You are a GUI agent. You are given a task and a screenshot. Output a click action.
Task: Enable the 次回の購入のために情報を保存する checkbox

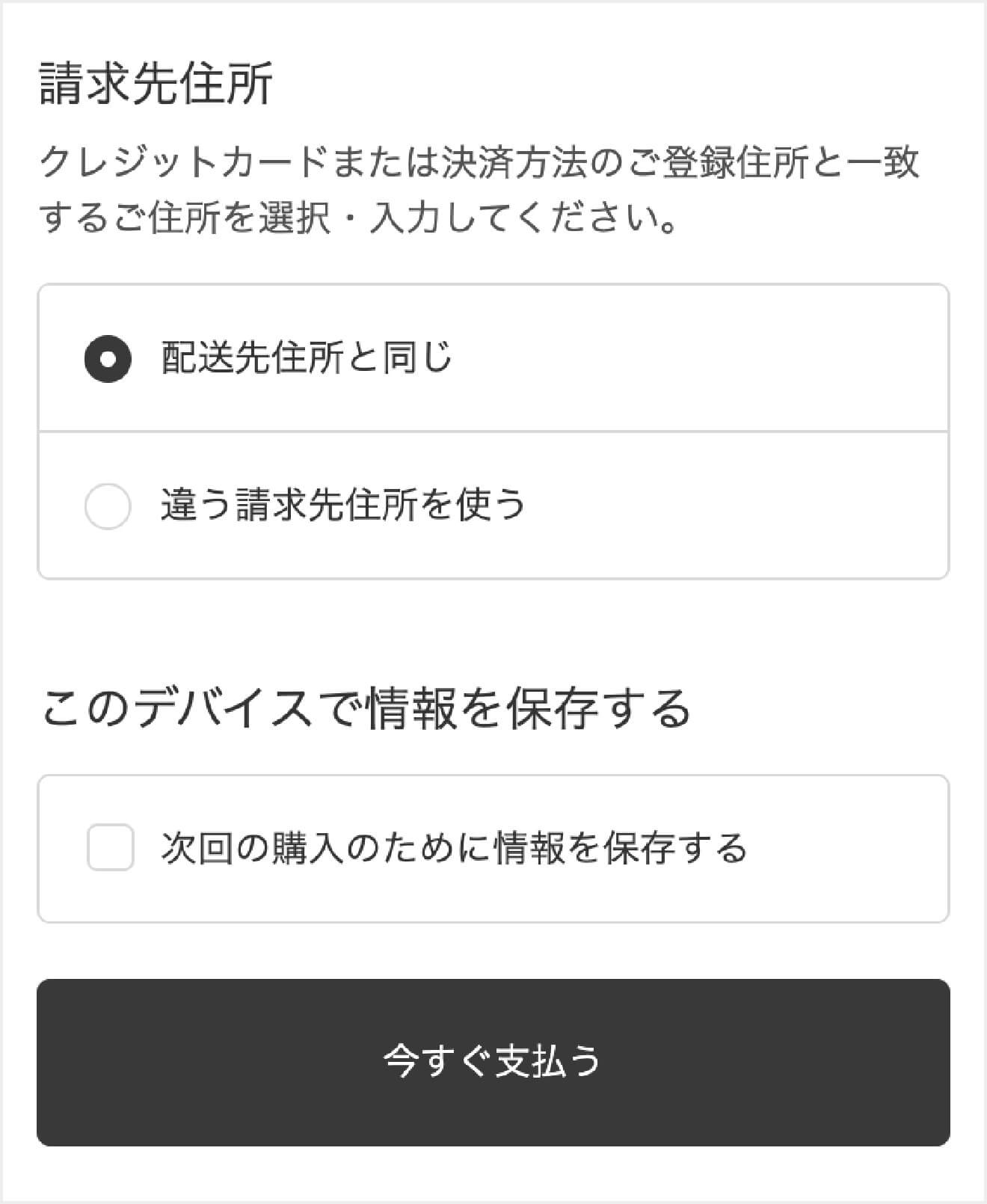click(111, 848)
